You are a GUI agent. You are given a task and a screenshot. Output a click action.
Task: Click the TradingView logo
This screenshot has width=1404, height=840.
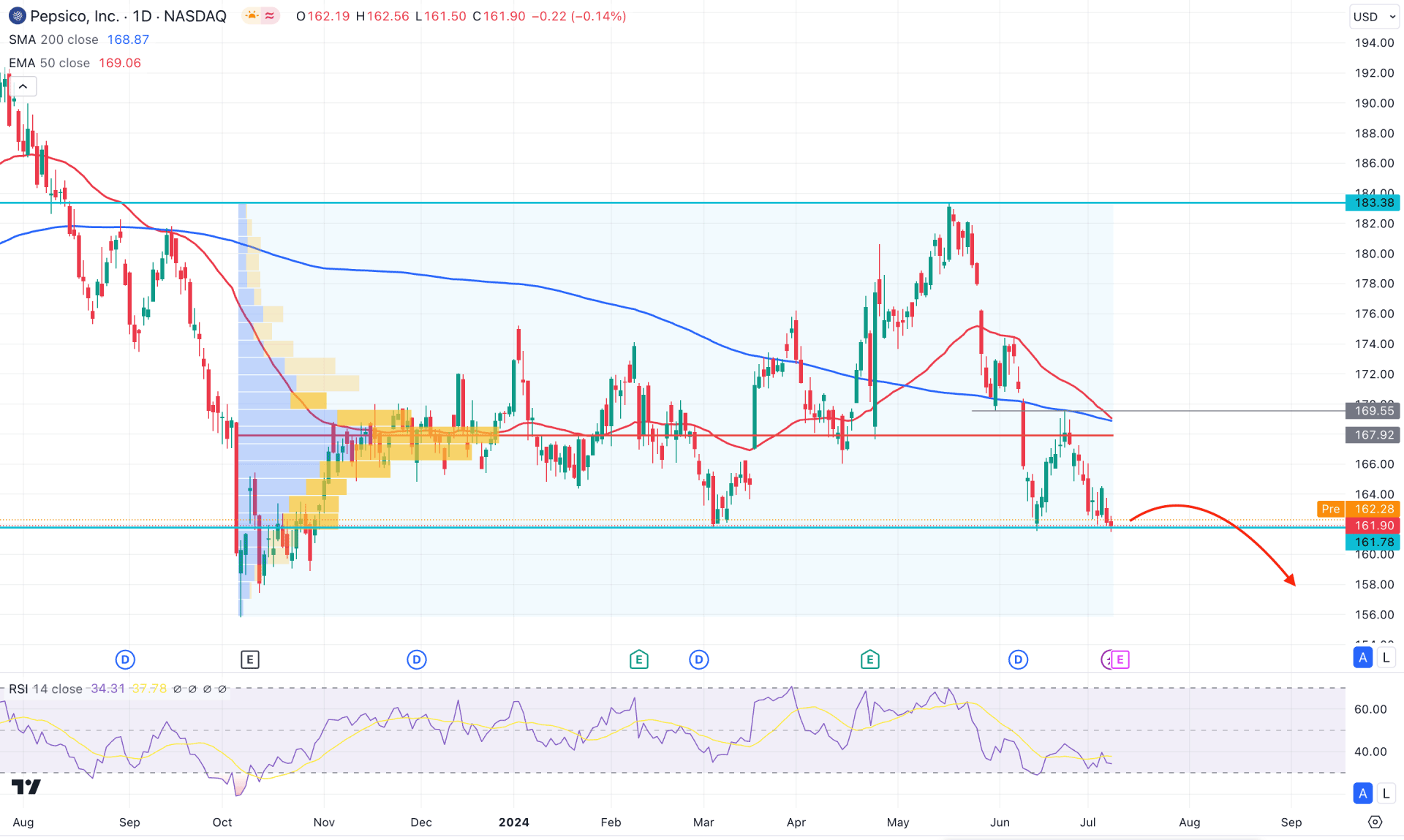pos(26,787)
